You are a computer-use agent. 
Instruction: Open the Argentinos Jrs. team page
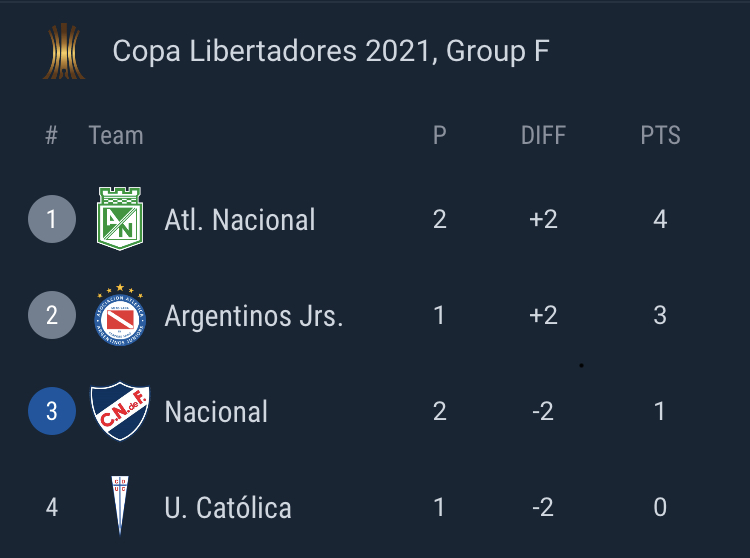(254, 317)
